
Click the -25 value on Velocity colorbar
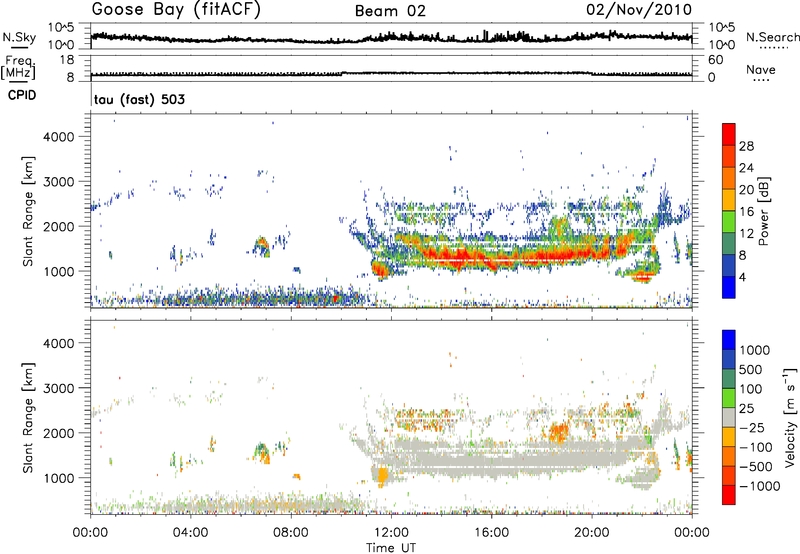point(752,427)
